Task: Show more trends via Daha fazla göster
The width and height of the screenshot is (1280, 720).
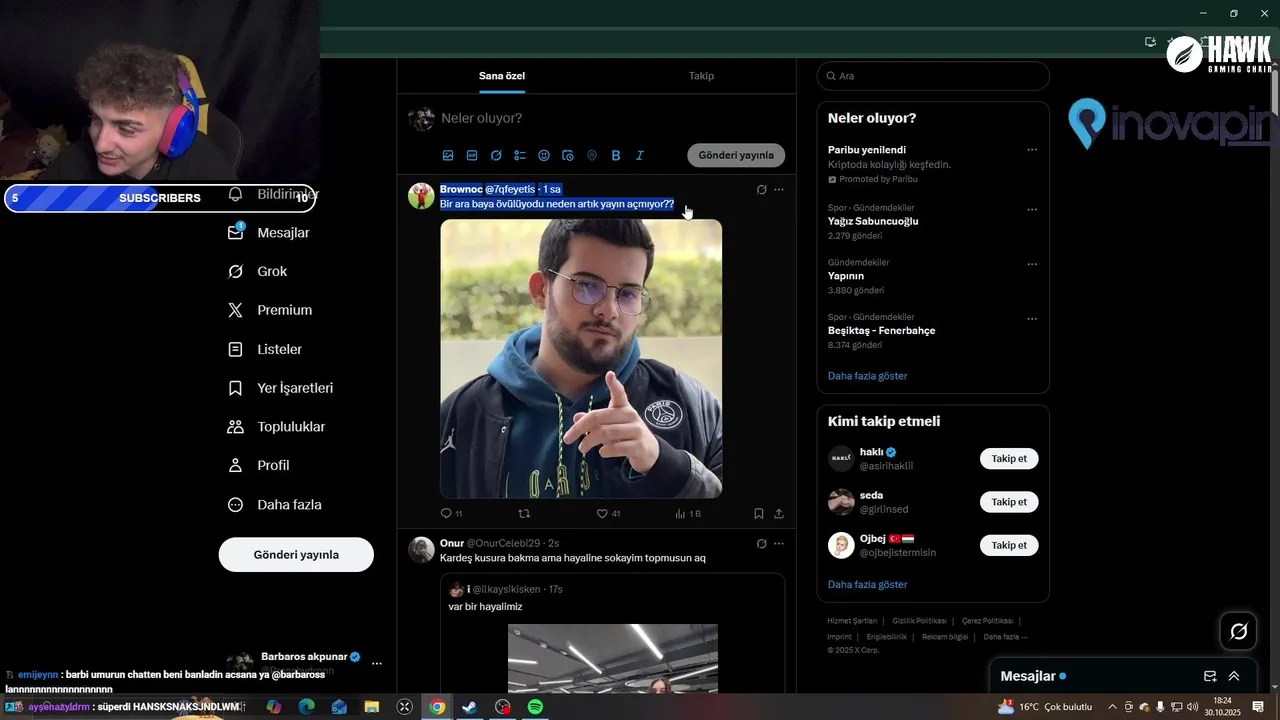Action: 868,376
